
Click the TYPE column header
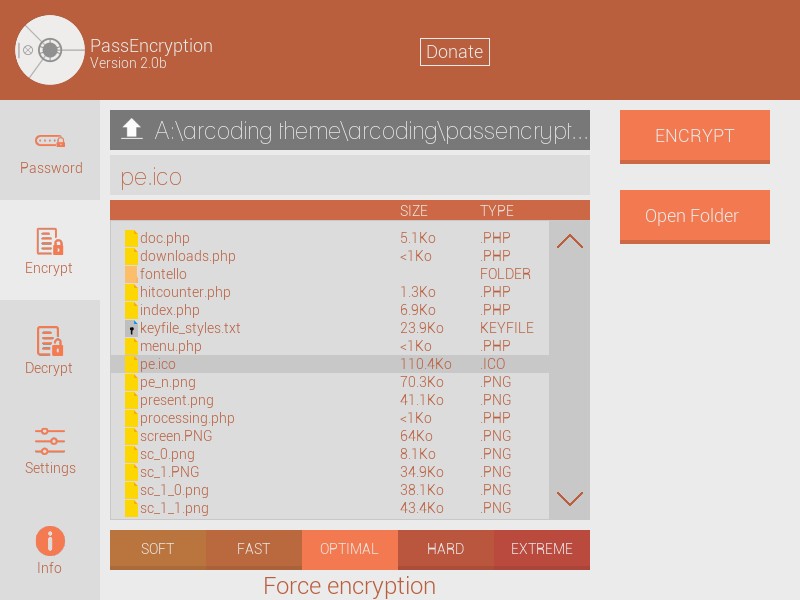pos(496,211)
